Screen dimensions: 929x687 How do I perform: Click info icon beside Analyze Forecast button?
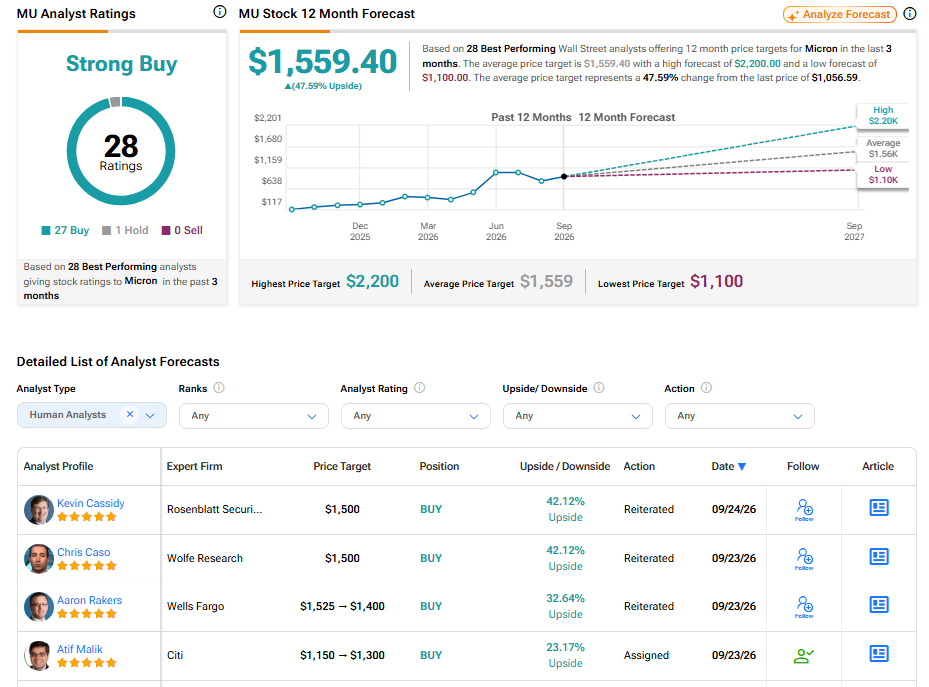[909, 14]
